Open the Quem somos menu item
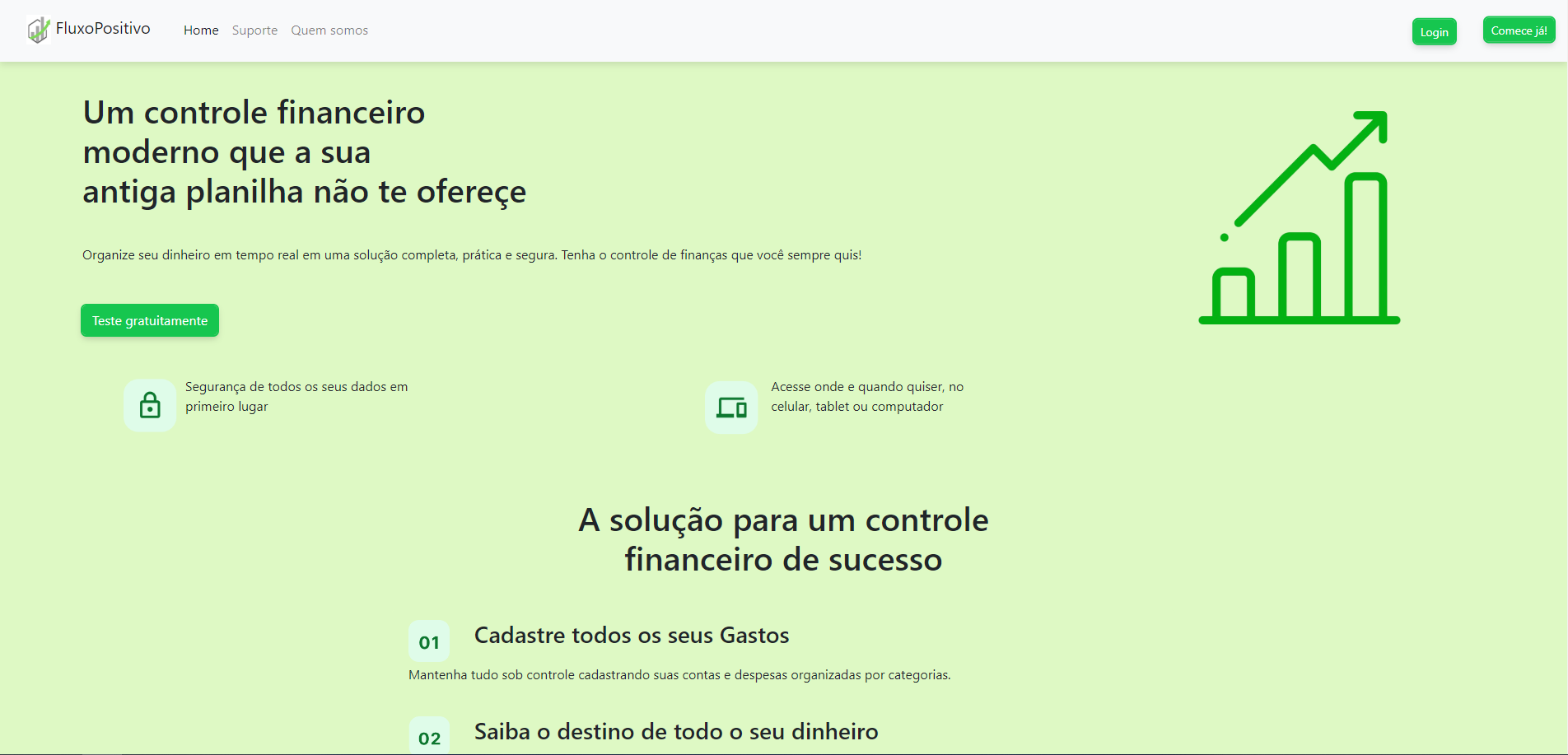 tap(329, 30)
